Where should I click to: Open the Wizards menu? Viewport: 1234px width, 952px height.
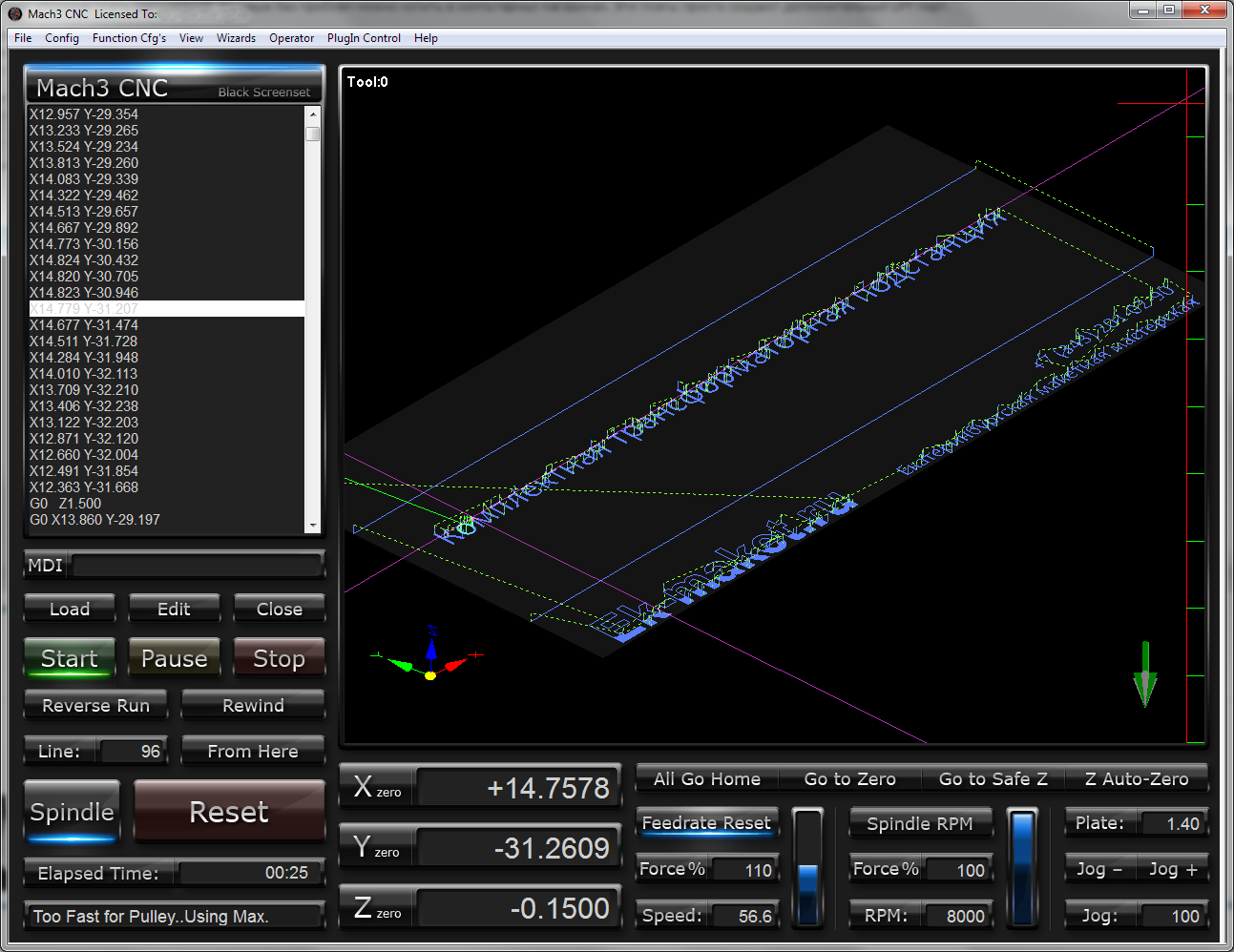(236, 38)
